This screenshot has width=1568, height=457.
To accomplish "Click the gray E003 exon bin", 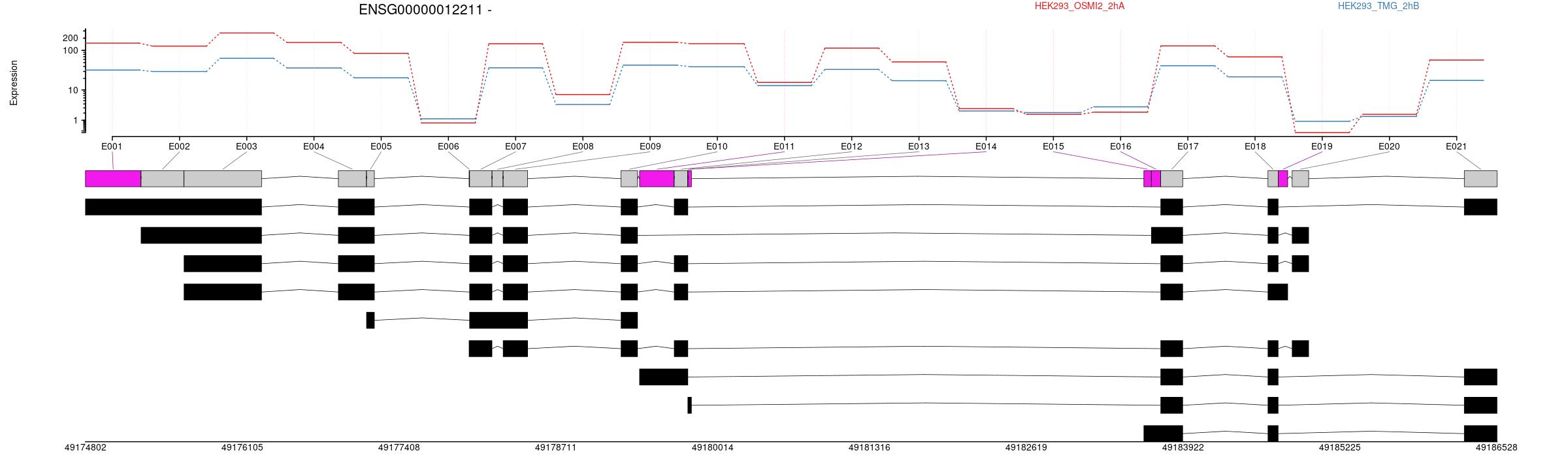I will pos(223,179).
